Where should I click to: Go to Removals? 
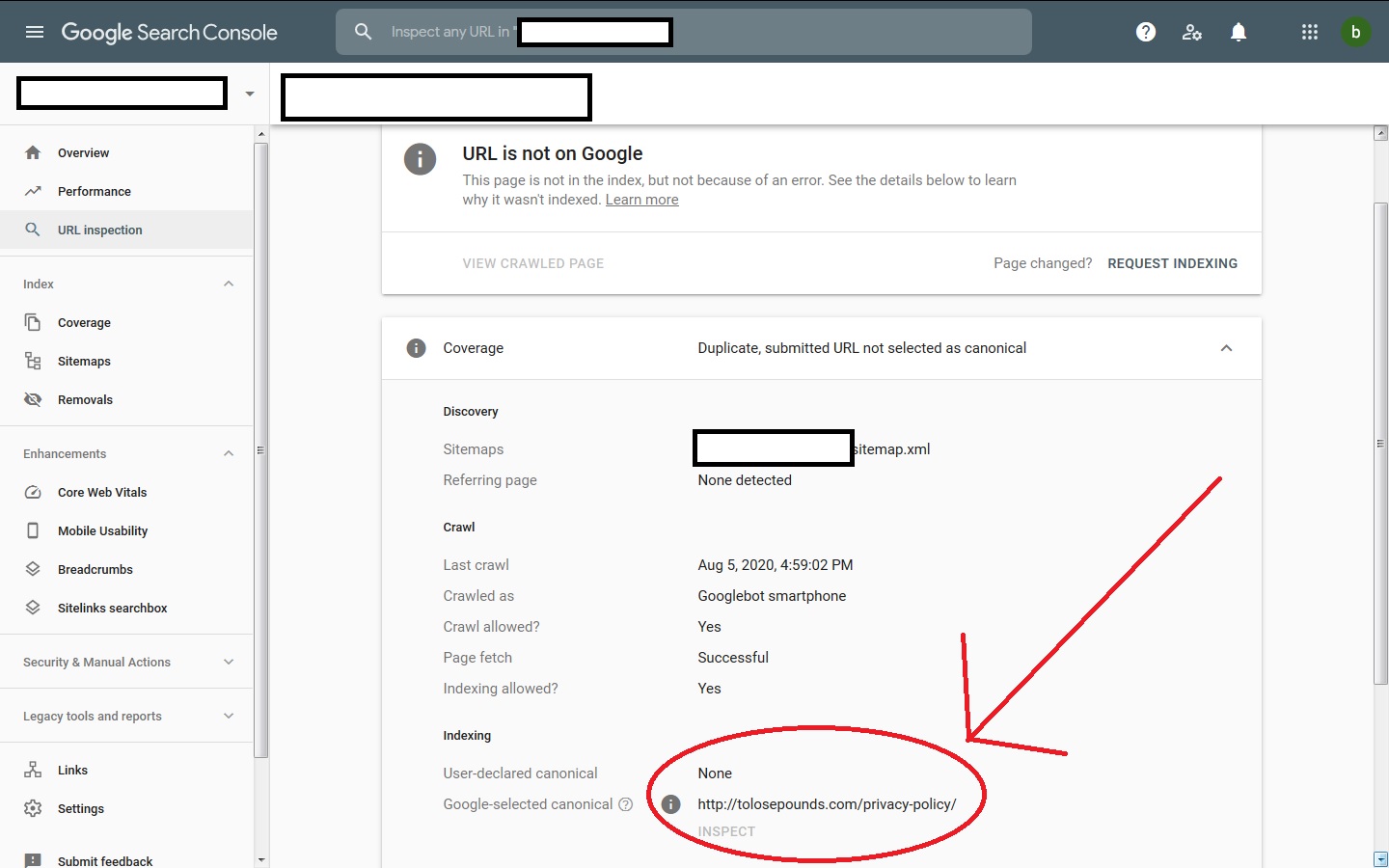point(126,399)
